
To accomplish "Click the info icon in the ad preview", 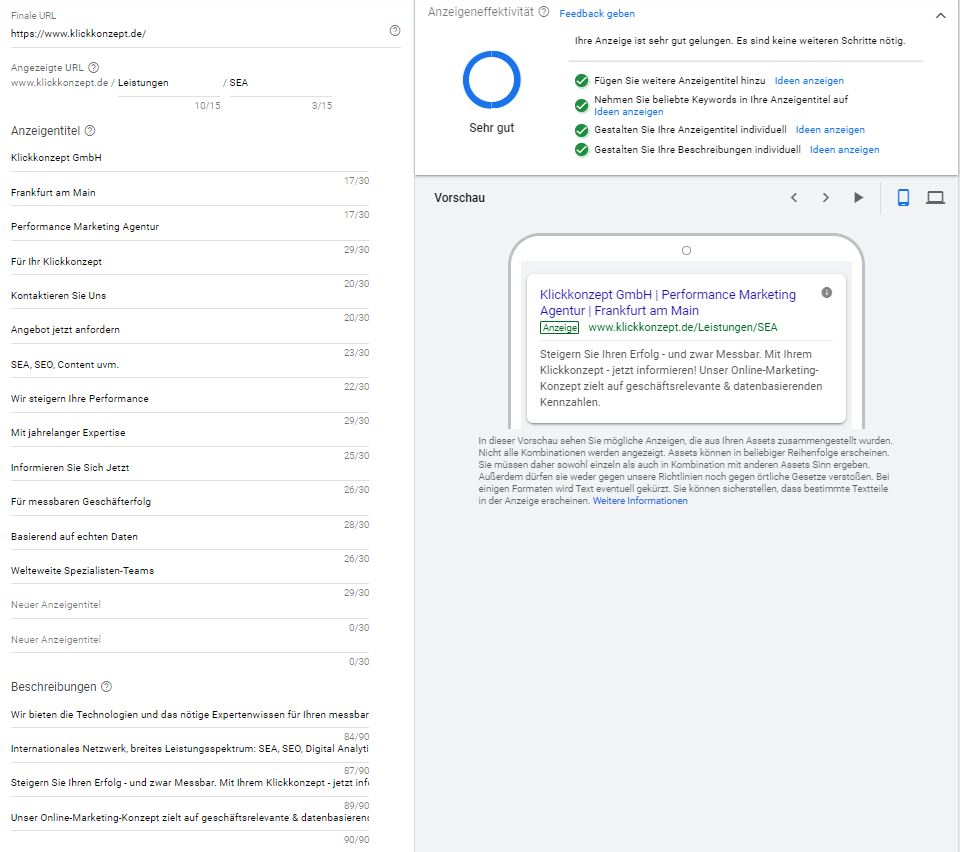I will pyautogui.click(x=827, y=293).
